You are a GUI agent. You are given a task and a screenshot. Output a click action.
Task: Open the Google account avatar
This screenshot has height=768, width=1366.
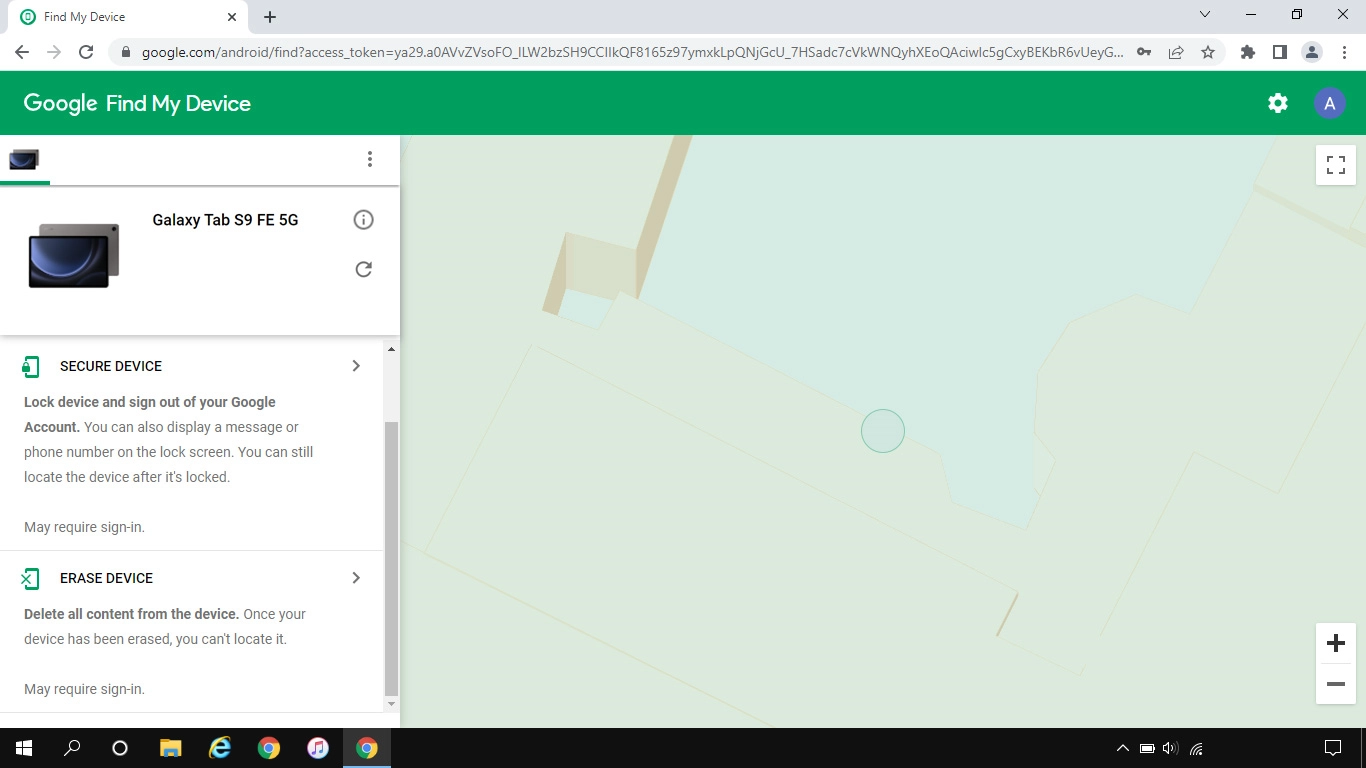(x=1329, y=102)
